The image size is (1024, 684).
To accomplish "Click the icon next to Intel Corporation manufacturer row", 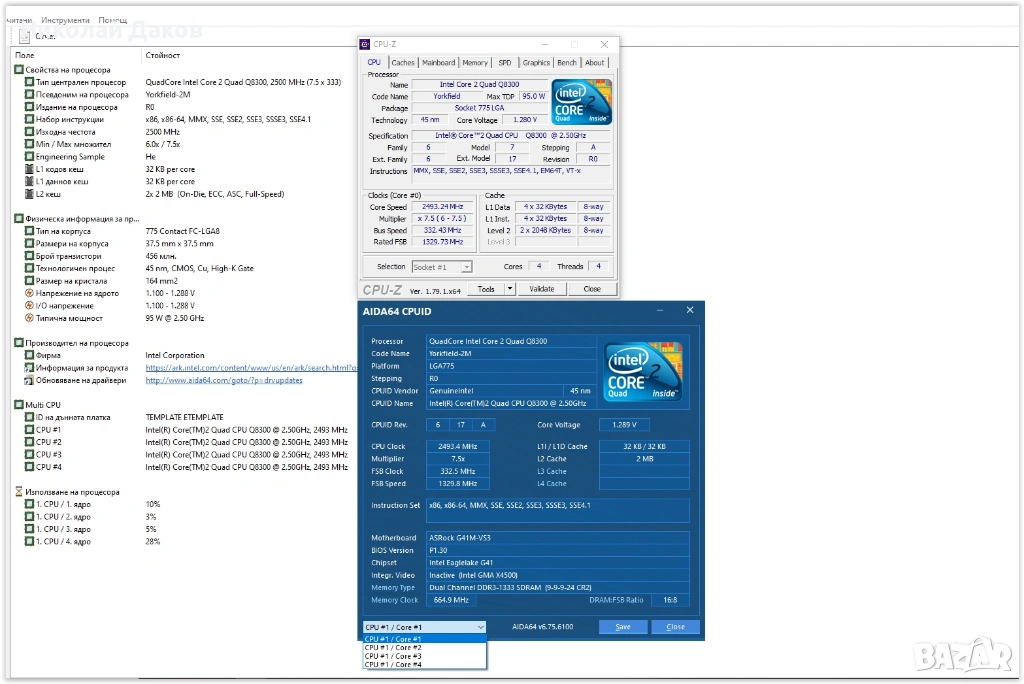I will click(29, 355).
